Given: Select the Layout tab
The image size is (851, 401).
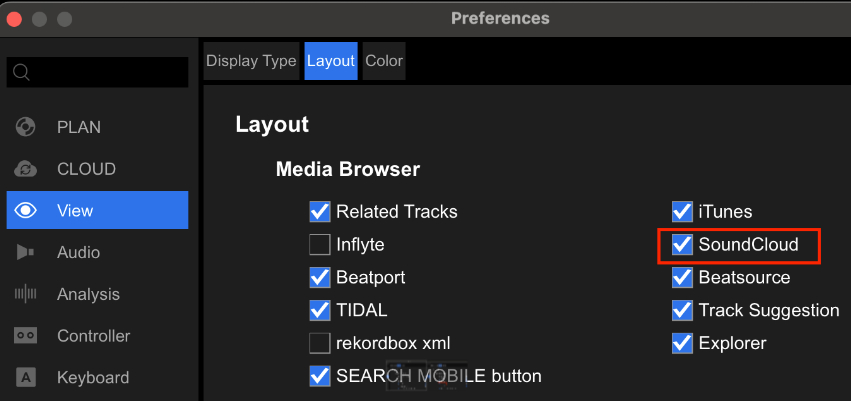Looking at the screenshot, I should coord(331,61).
